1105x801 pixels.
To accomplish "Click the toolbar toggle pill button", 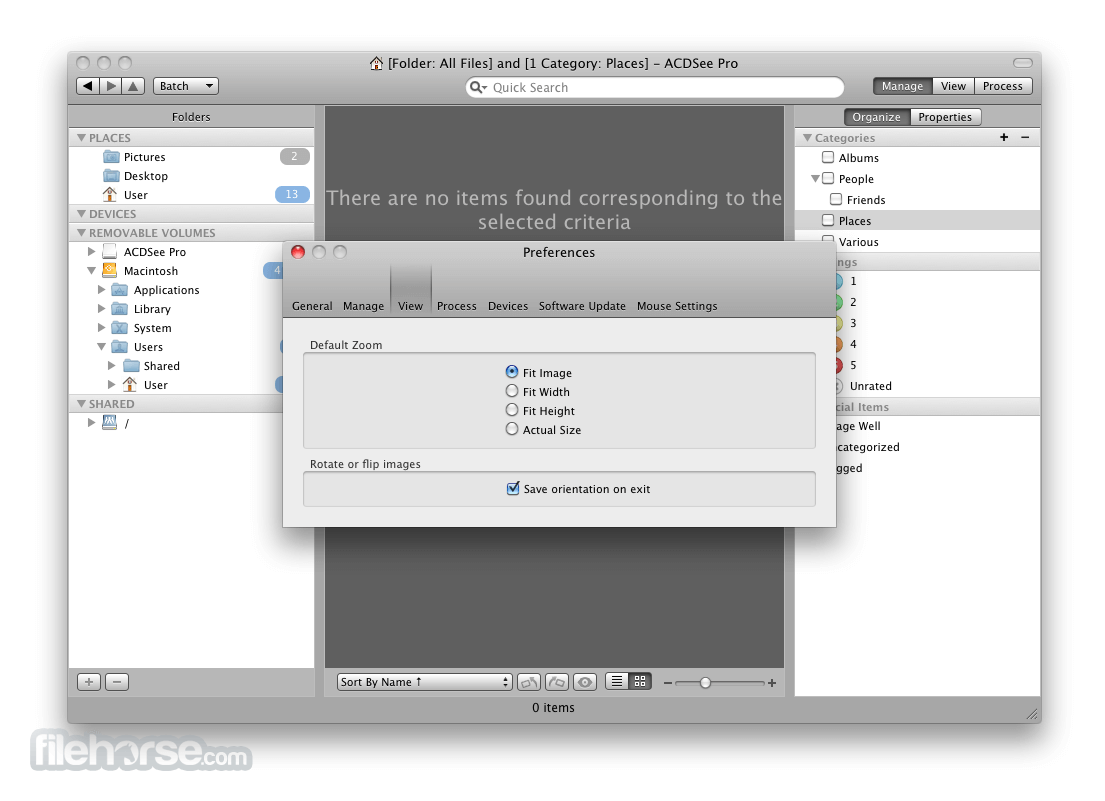I will (1023, 63).
